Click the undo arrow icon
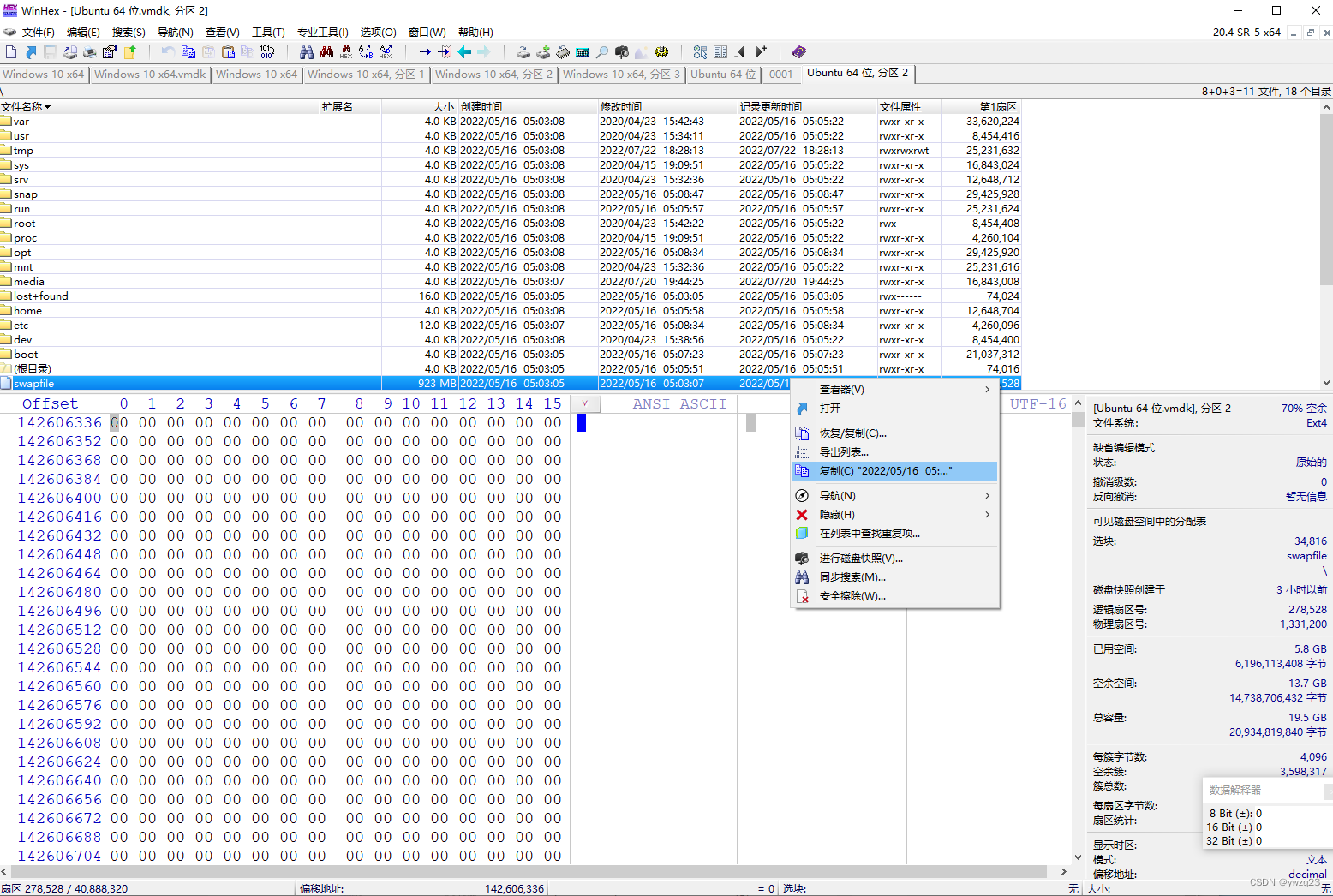Viewport: 1333px width, 896px height. tap(169, 51)
